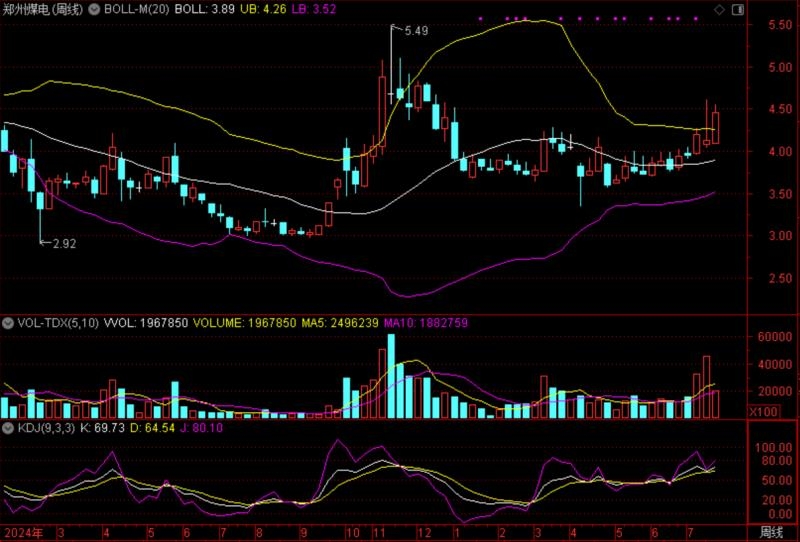Click the 100.00 KDJ axis label

pyautogui.click(x=773, y=448)
